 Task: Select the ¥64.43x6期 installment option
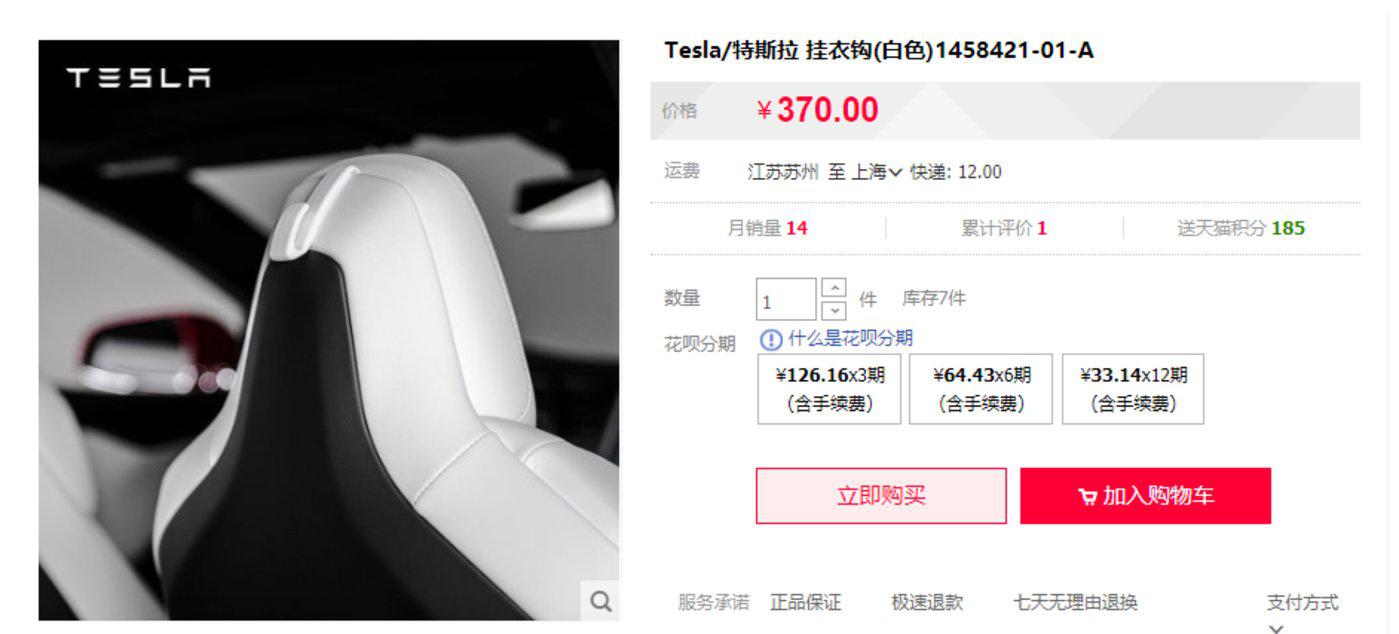tap(981, 389)
